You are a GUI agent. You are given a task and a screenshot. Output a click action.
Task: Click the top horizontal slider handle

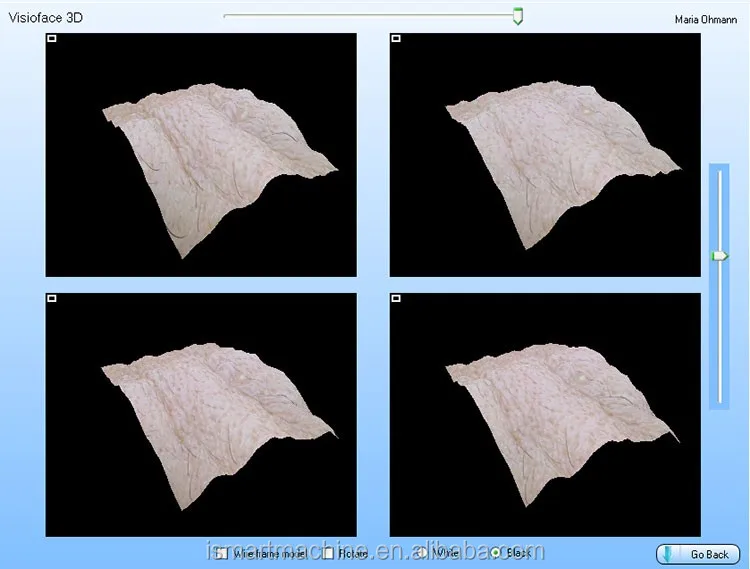tap(517, 16)
